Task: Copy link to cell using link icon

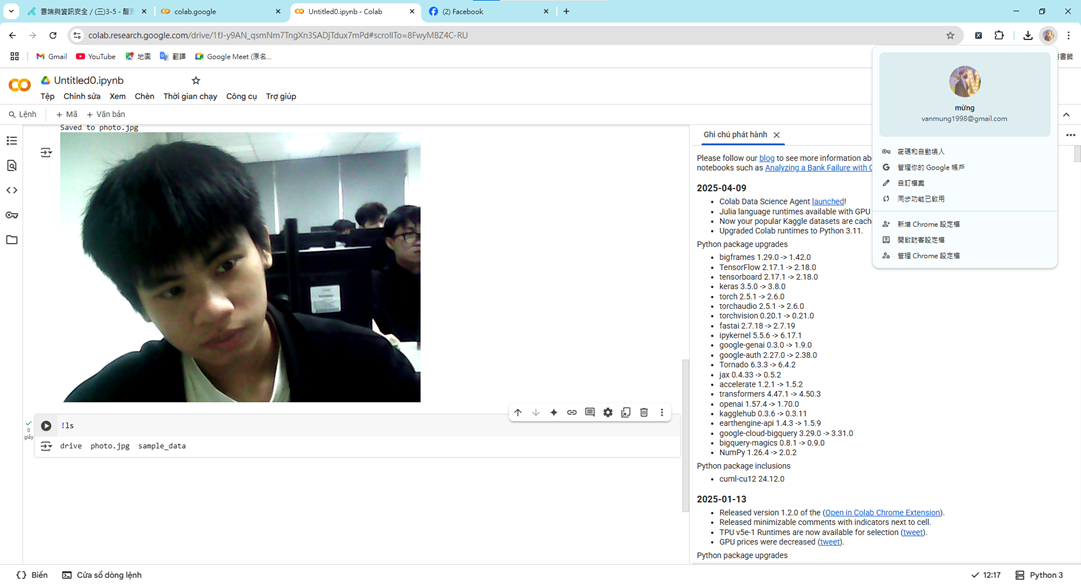Action: (x=572, y=412)
